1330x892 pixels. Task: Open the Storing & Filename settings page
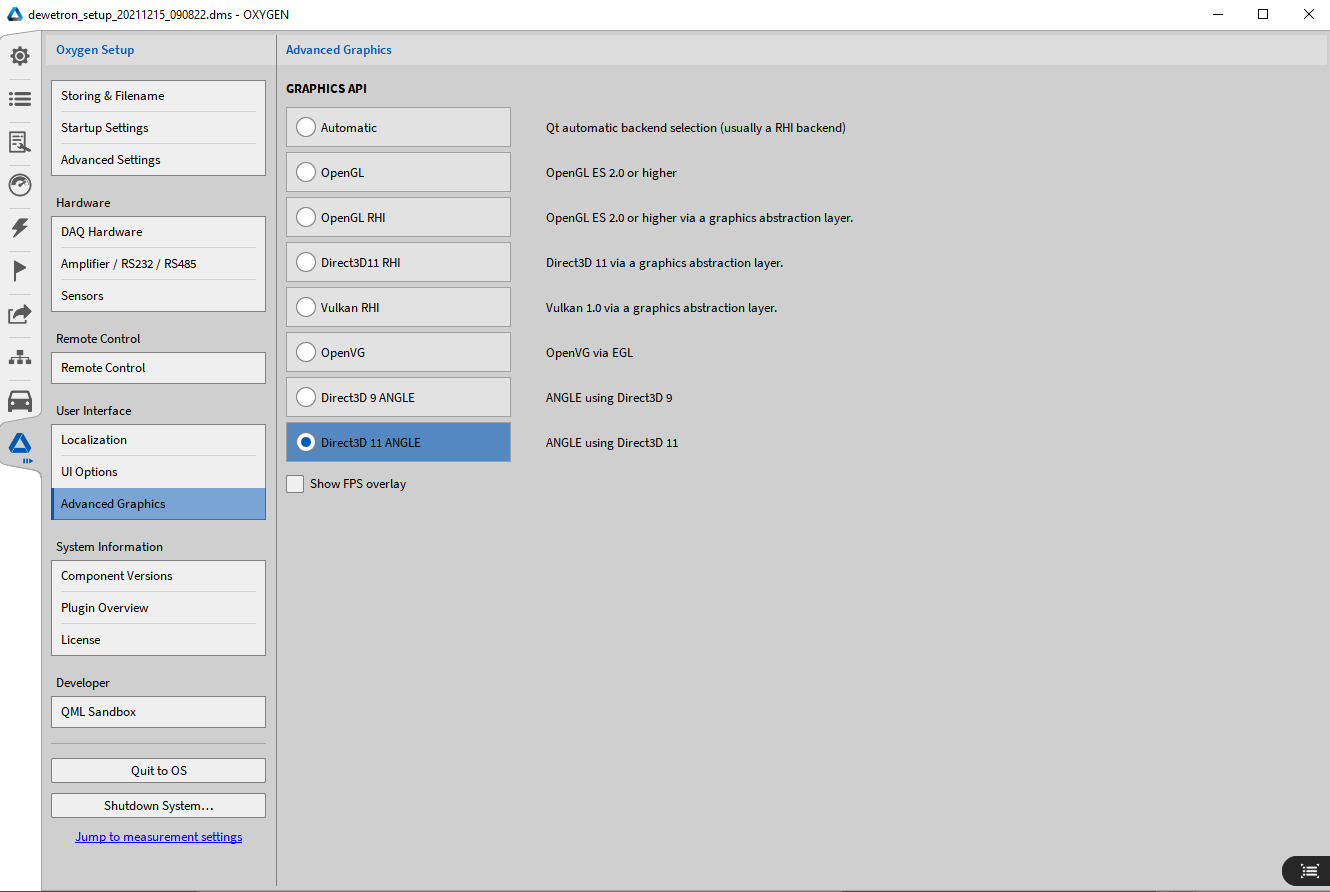click(158, 96)
